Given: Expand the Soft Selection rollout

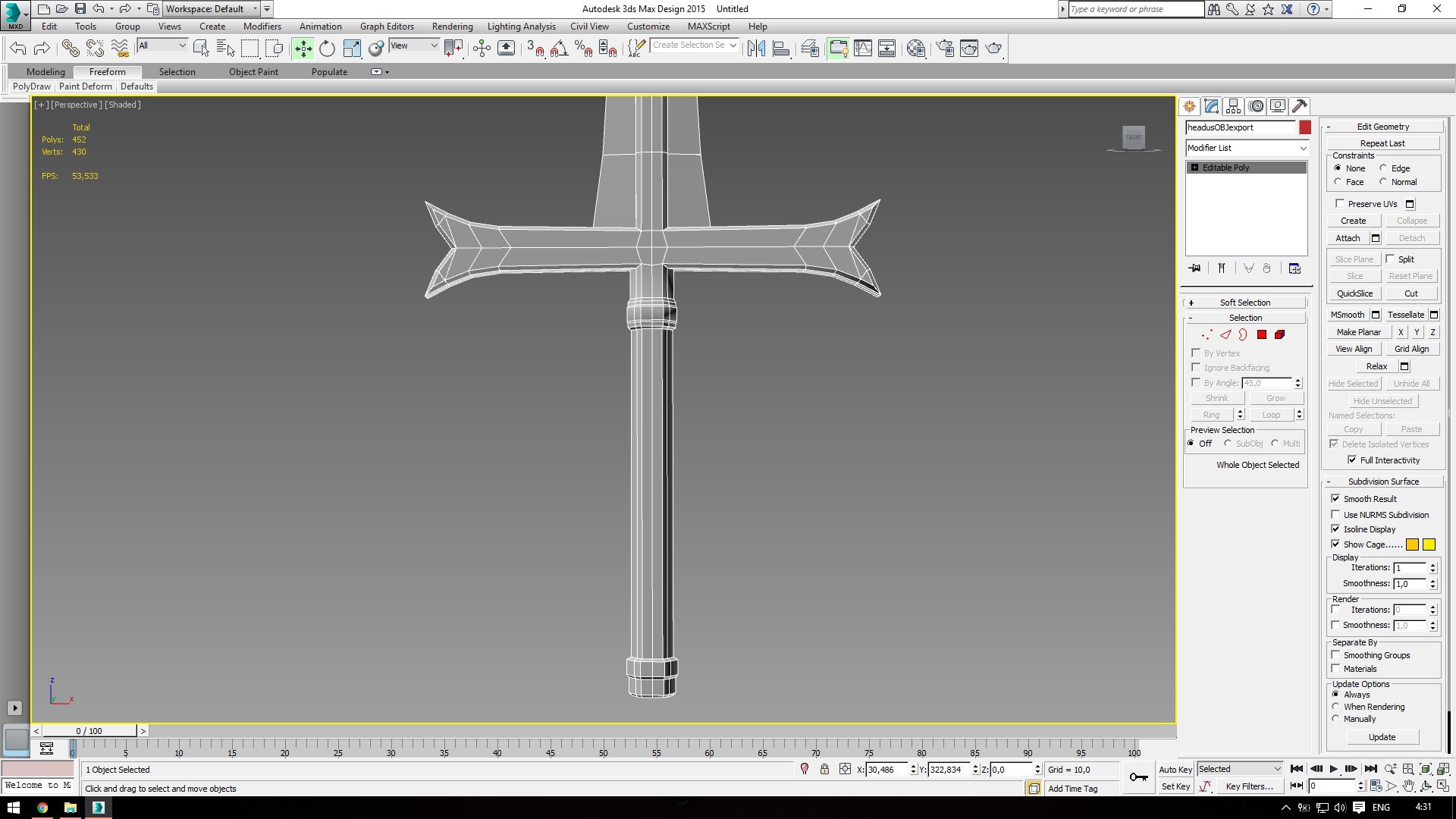Looking at the screenshot, I should click(1244, 303).
